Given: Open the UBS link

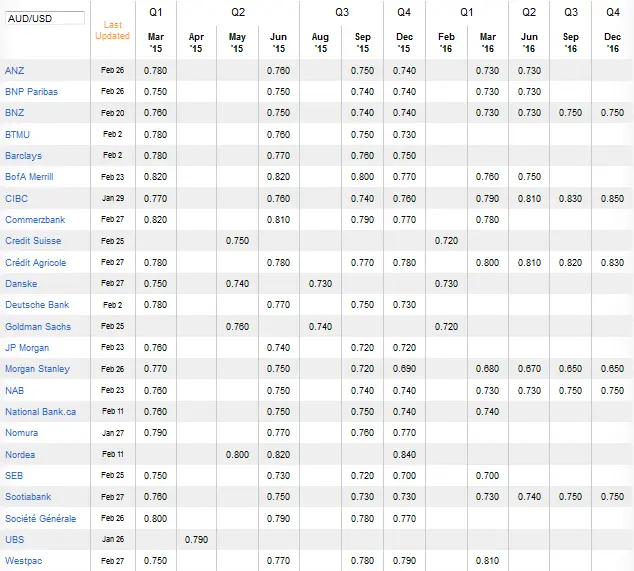Looking at the screenshot, I should point(15,539).
